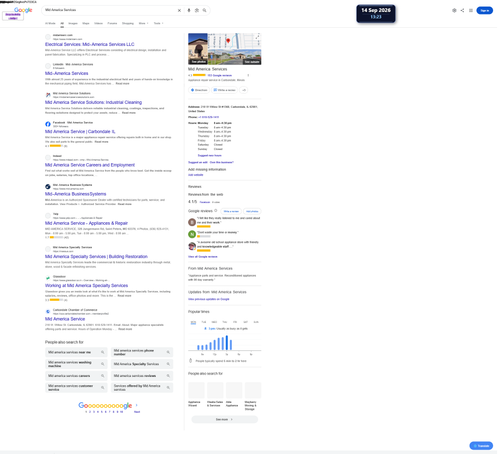500x454 pixels.
Task: Switch to the Maps tab
Action: [86, 23]
